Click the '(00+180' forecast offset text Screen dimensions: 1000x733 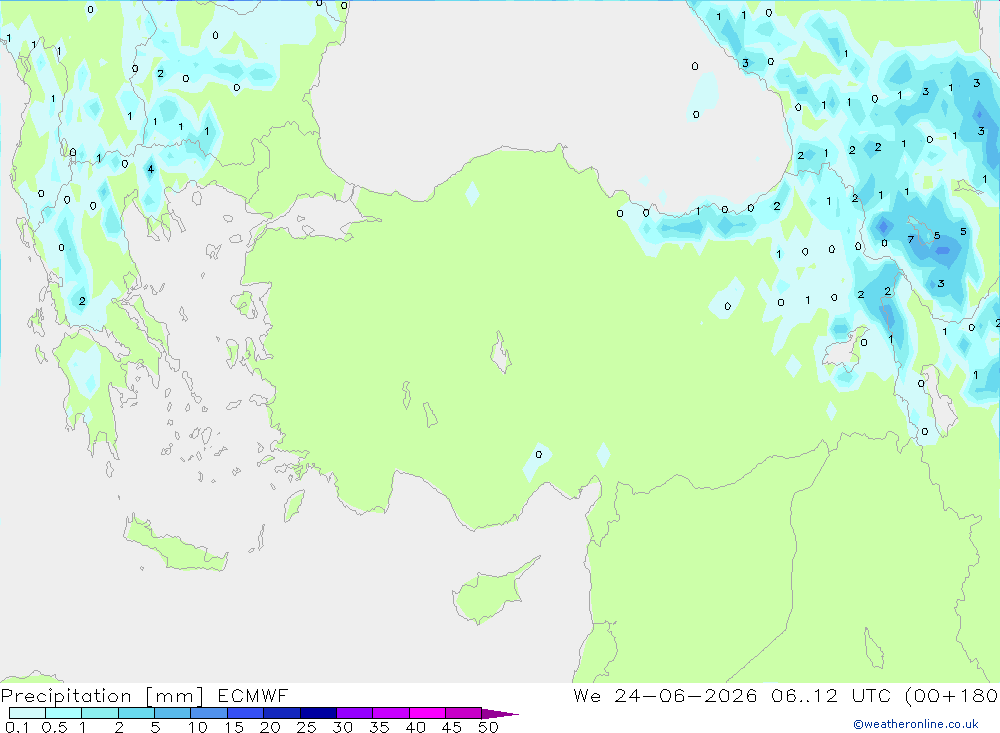click(951, 695)
